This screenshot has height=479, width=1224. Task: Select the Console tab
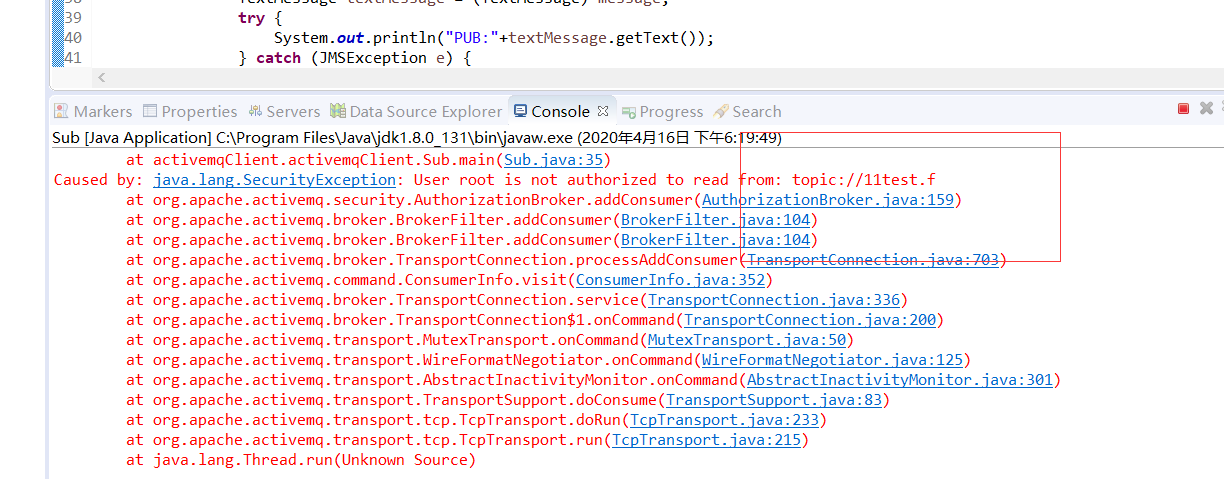click(x=552, y=111)
